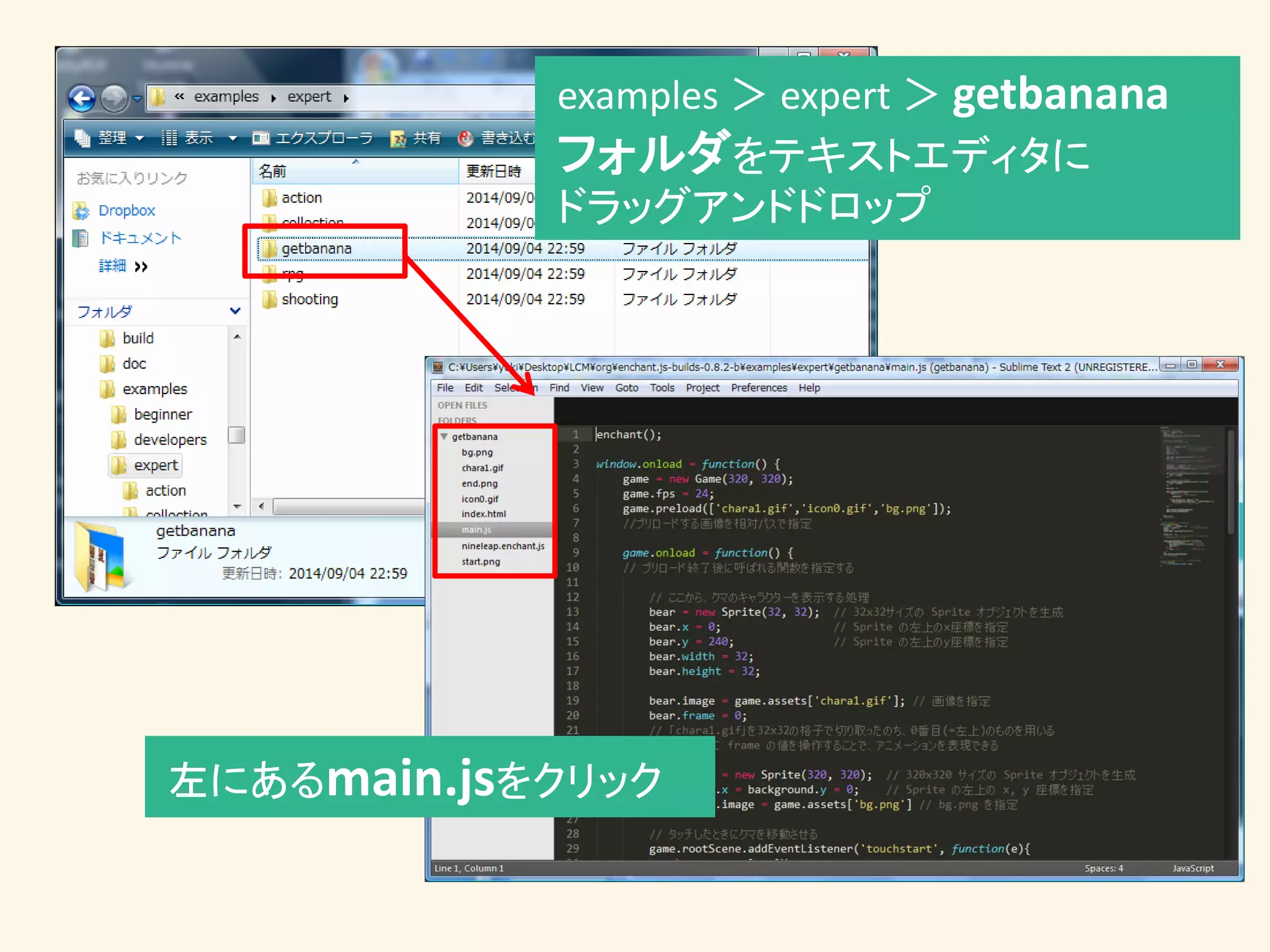Click the Explorer back arrow button
Screen dimensions: 1270x952
82,98
